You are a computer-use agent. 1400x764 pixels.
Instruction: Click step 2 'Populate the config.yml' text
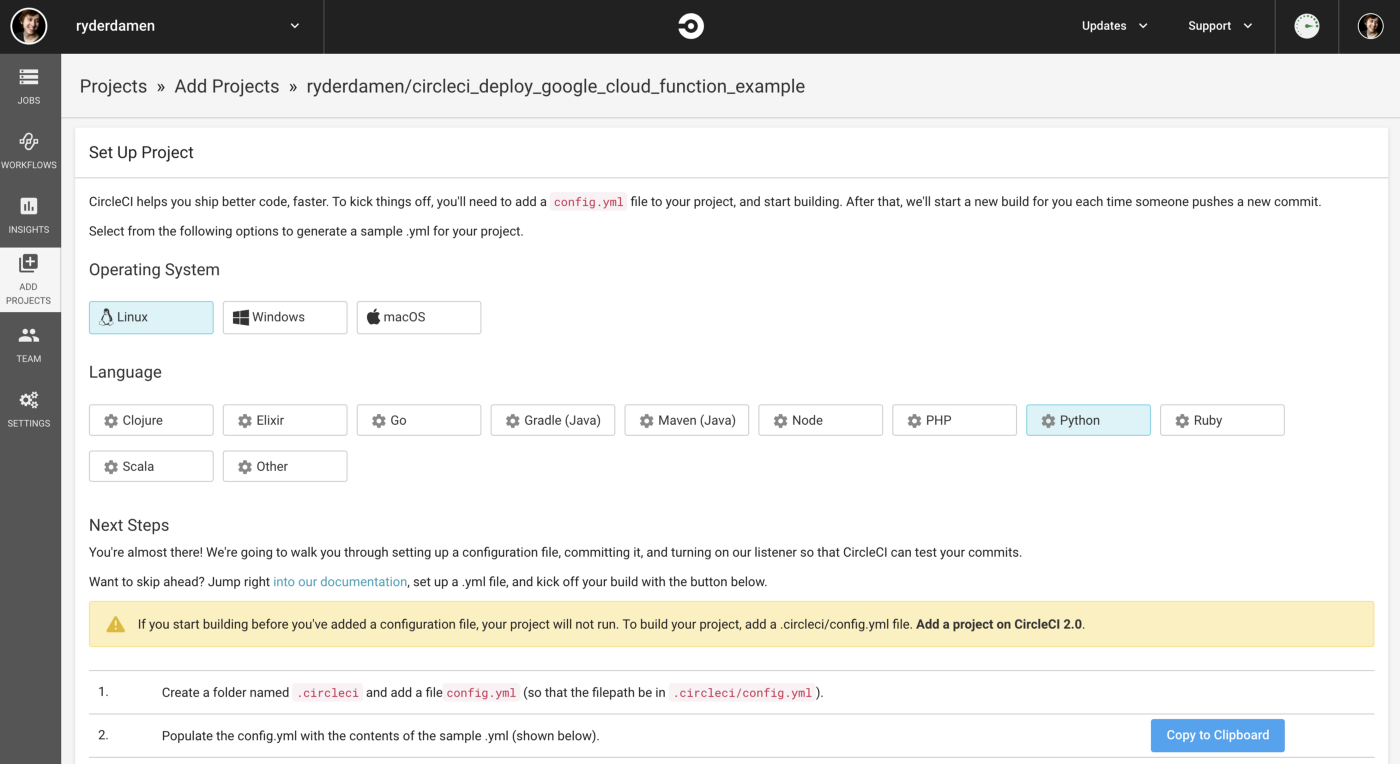click(x=380, y=736)
